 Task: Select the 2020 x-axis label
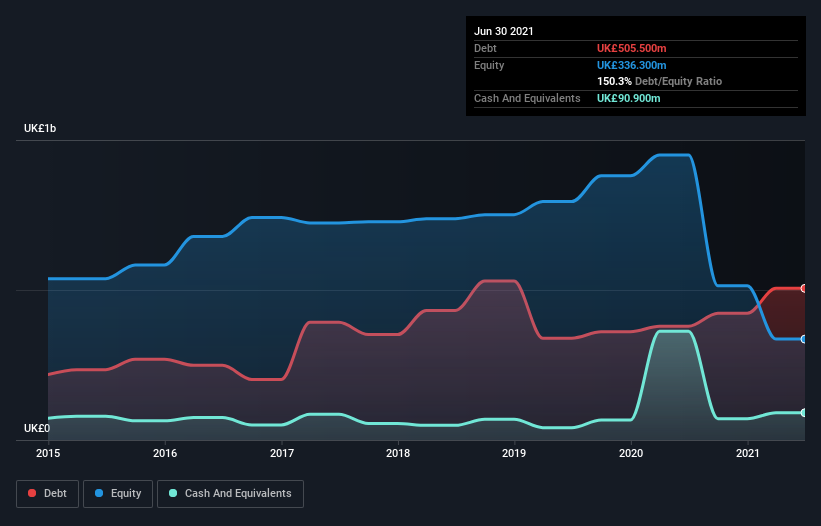click(631, 453)
